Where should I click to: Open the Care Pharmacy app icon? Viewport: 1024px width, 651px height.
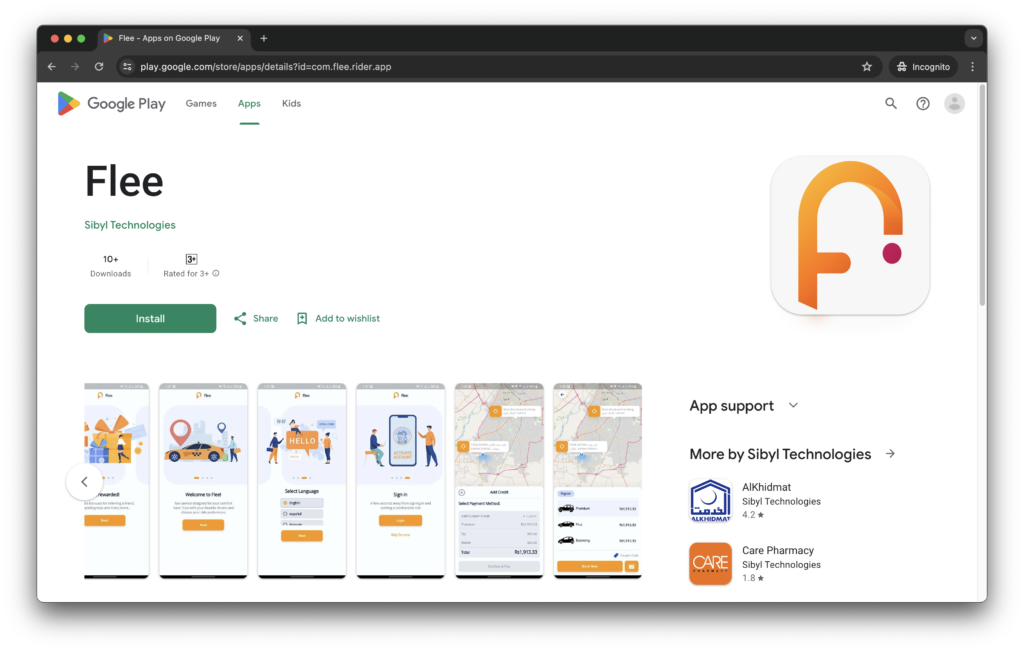711,564
